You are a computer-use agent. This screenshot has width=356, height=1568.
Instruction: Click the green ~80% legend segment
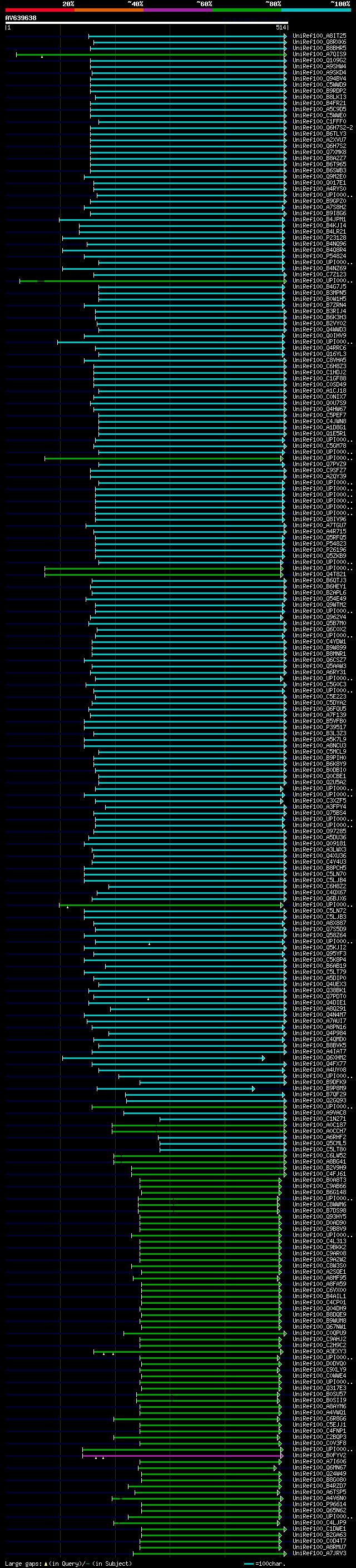247,10
